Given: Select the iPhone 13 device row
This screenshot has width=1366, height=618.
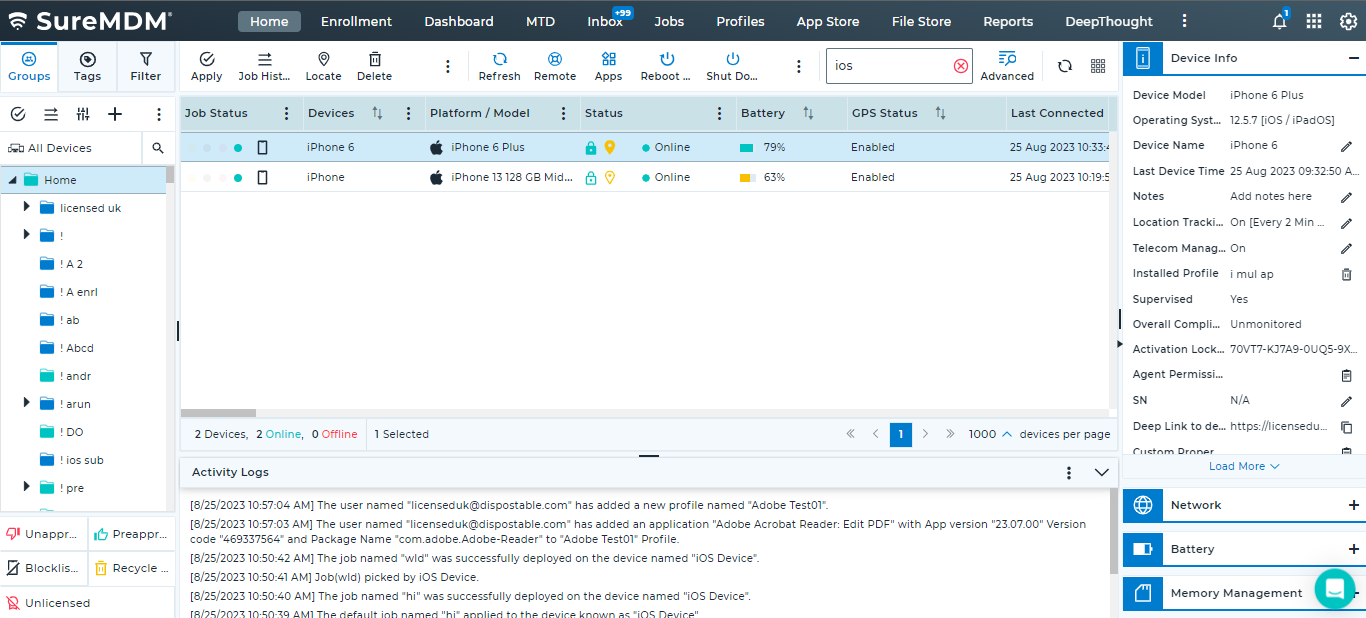Looking at the screenshot, I should click(x=646, y=177).
